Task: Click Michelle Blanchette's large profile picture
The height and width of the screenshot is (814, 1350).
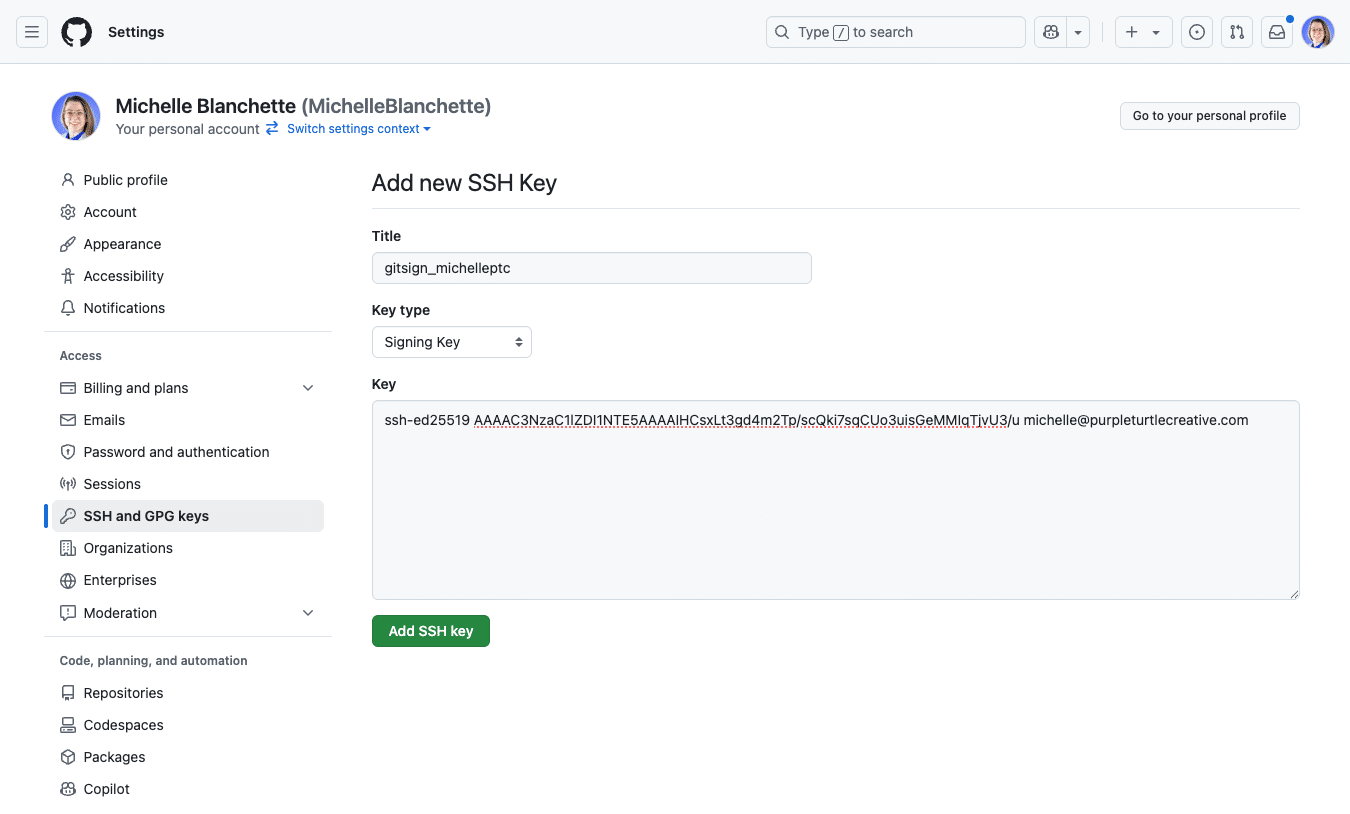Action: (x=76, y=116)
